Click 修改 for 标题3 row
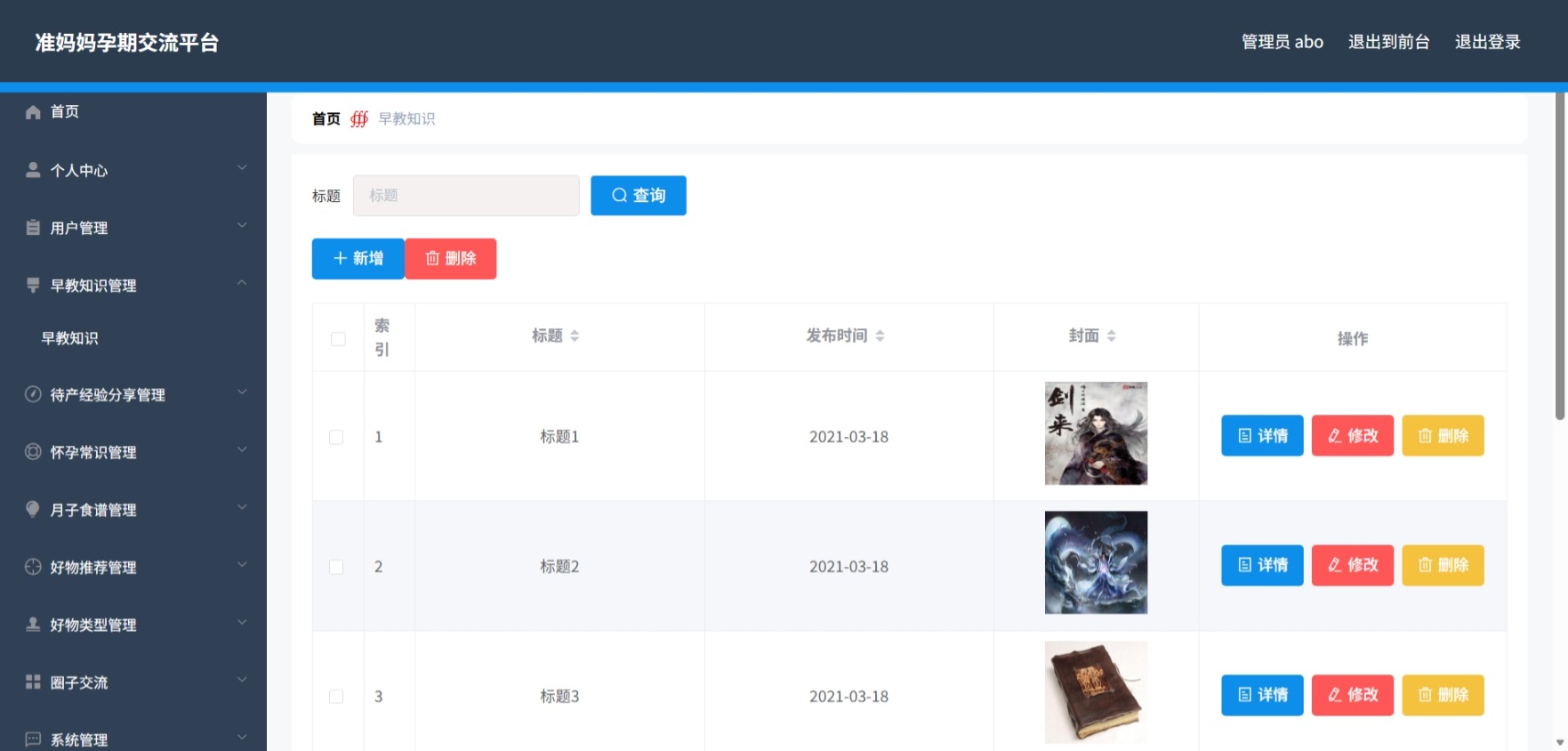 [1353, 695]
